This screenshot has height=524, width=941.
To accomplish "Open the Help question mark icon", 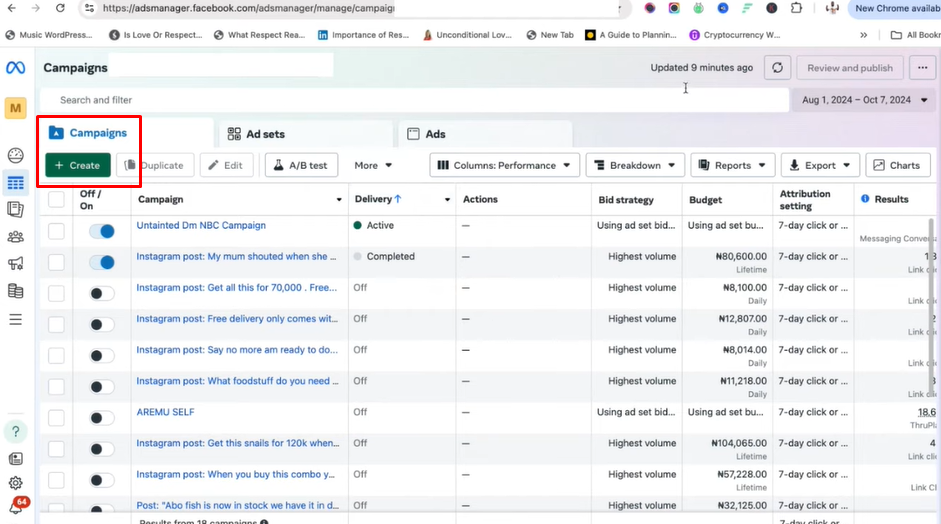I will click(15, 432).
